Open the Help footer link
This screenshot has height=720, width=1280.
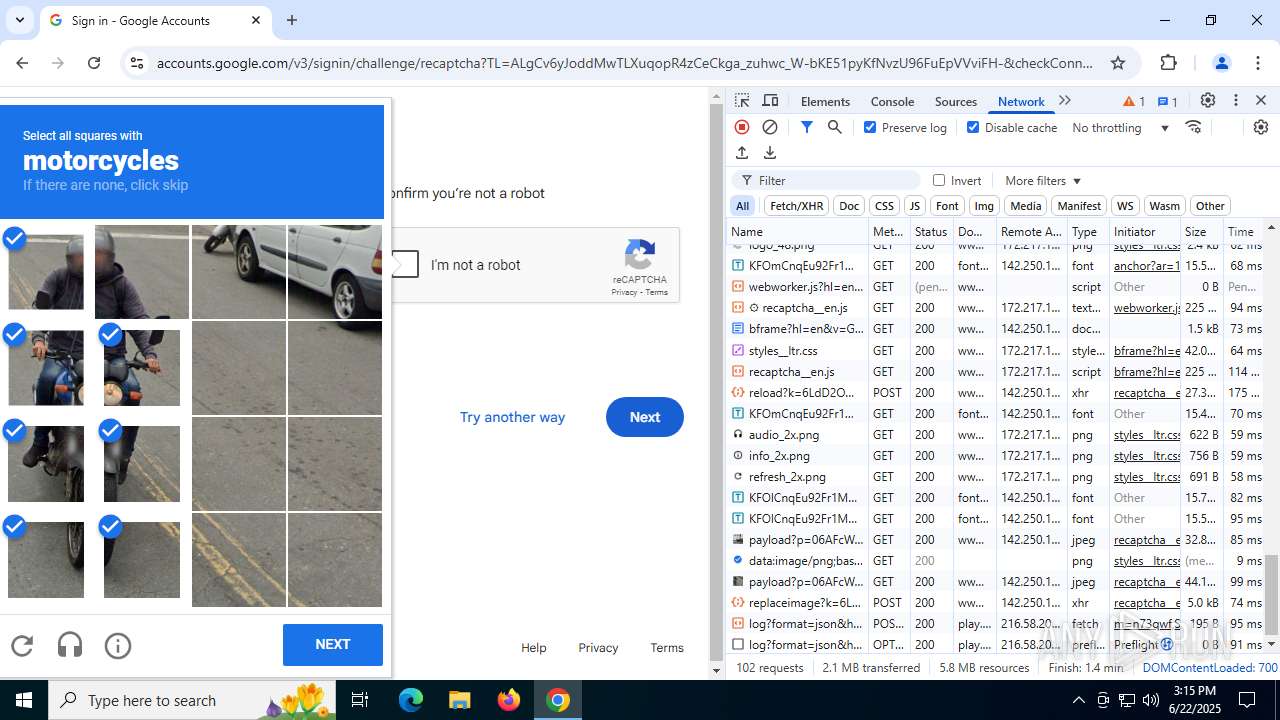(x=534, y=648)
